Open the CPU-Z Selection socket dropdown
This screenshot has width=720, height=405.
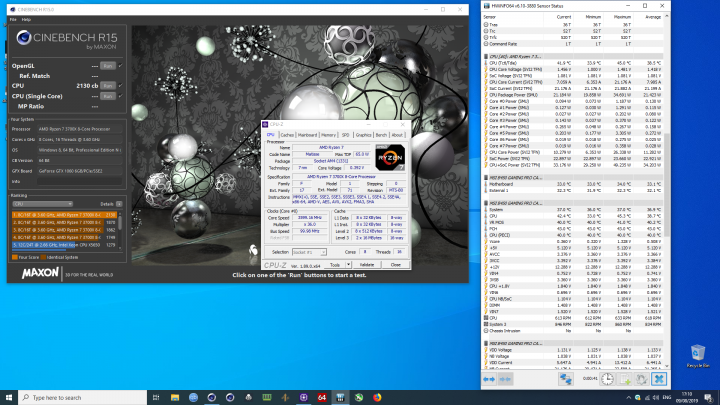pos(309,252)
